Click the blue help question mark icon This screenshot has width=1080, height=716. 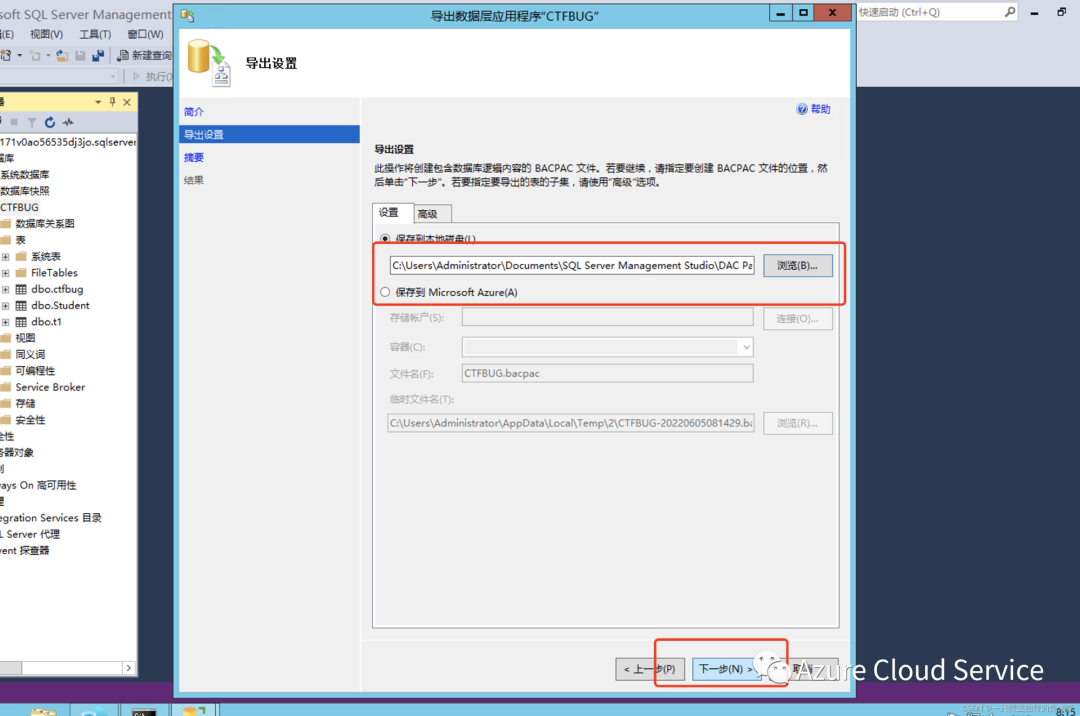tap(802, 109)
